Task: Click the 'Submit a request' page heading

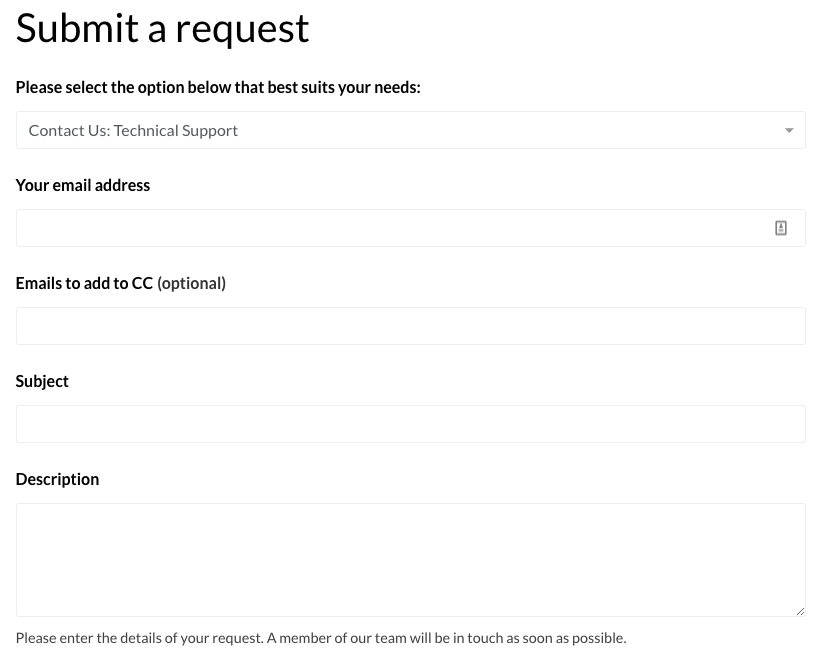Action: [x=162, y=28]
